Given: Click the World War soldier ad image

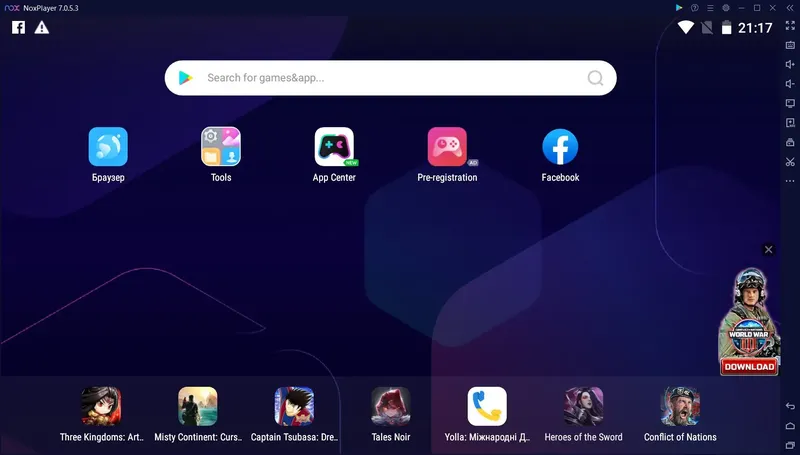Looking at the screenshot, I should (749, 312).
